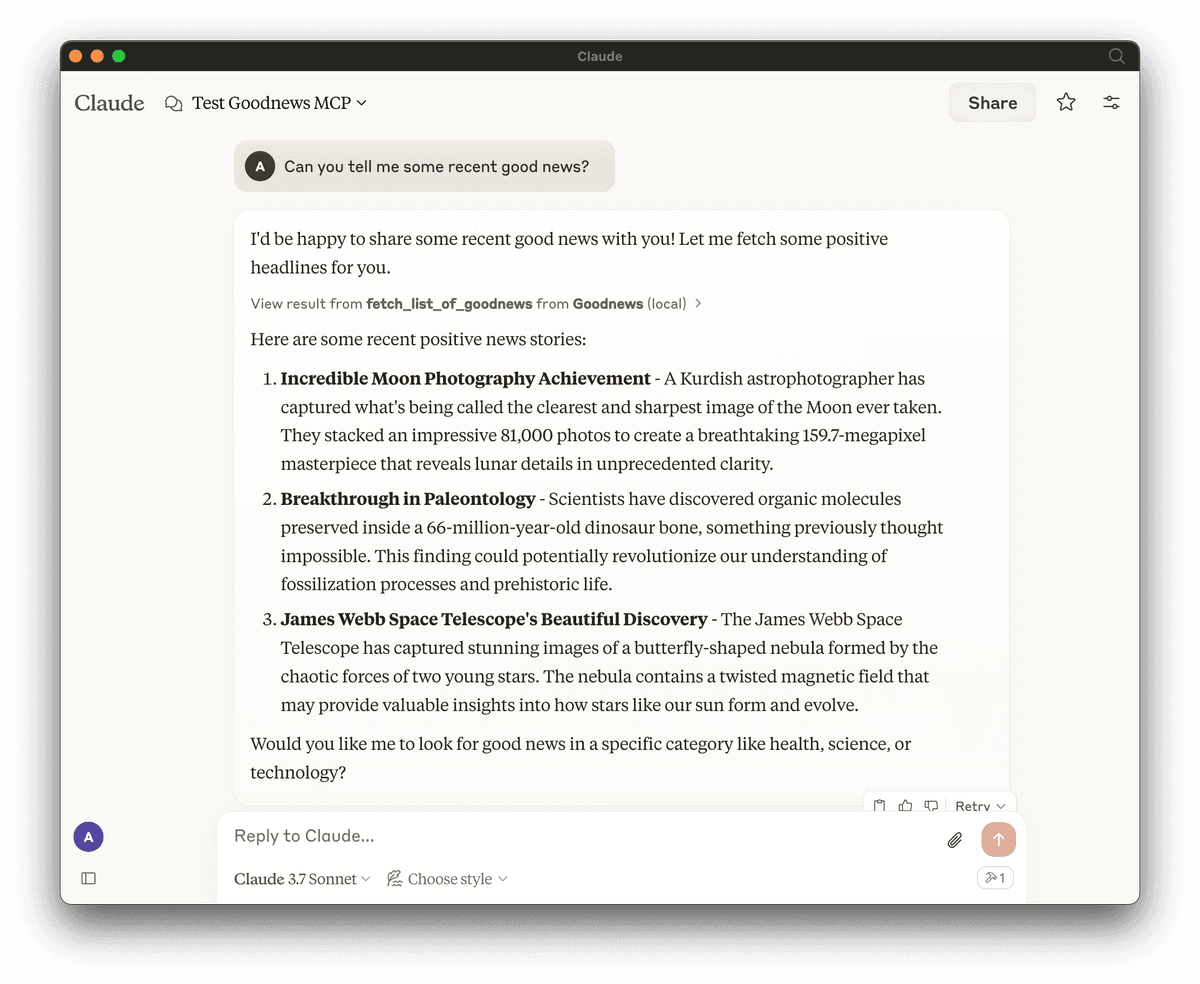Go to home via Claude logo

click(x=109, y=103)
